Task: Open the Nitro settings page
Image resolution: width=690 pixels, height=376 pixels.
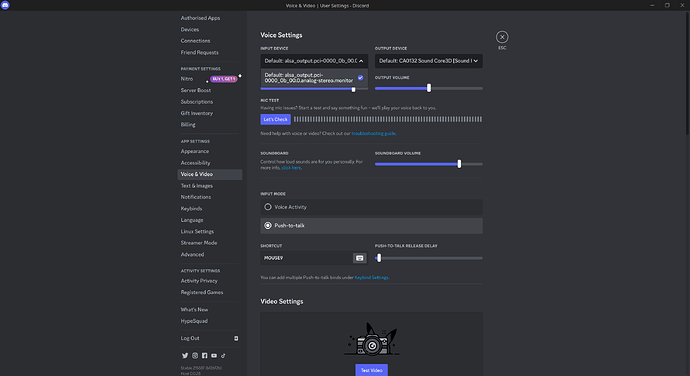Action: (x=187, y=79)
